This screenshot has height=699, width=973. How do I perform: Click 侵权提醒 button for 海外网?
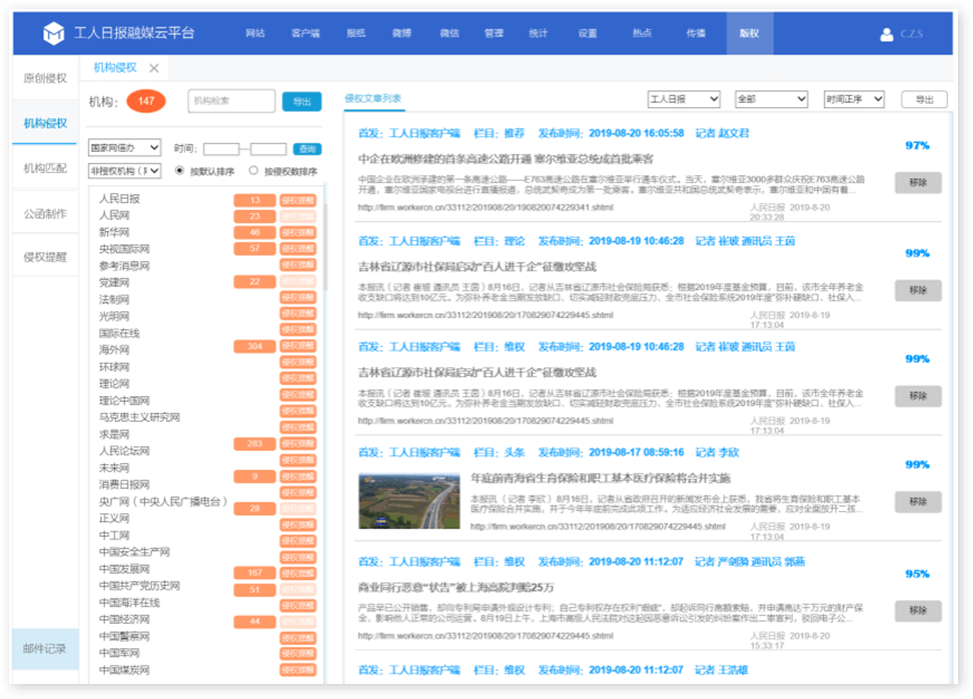click(298, 346)
